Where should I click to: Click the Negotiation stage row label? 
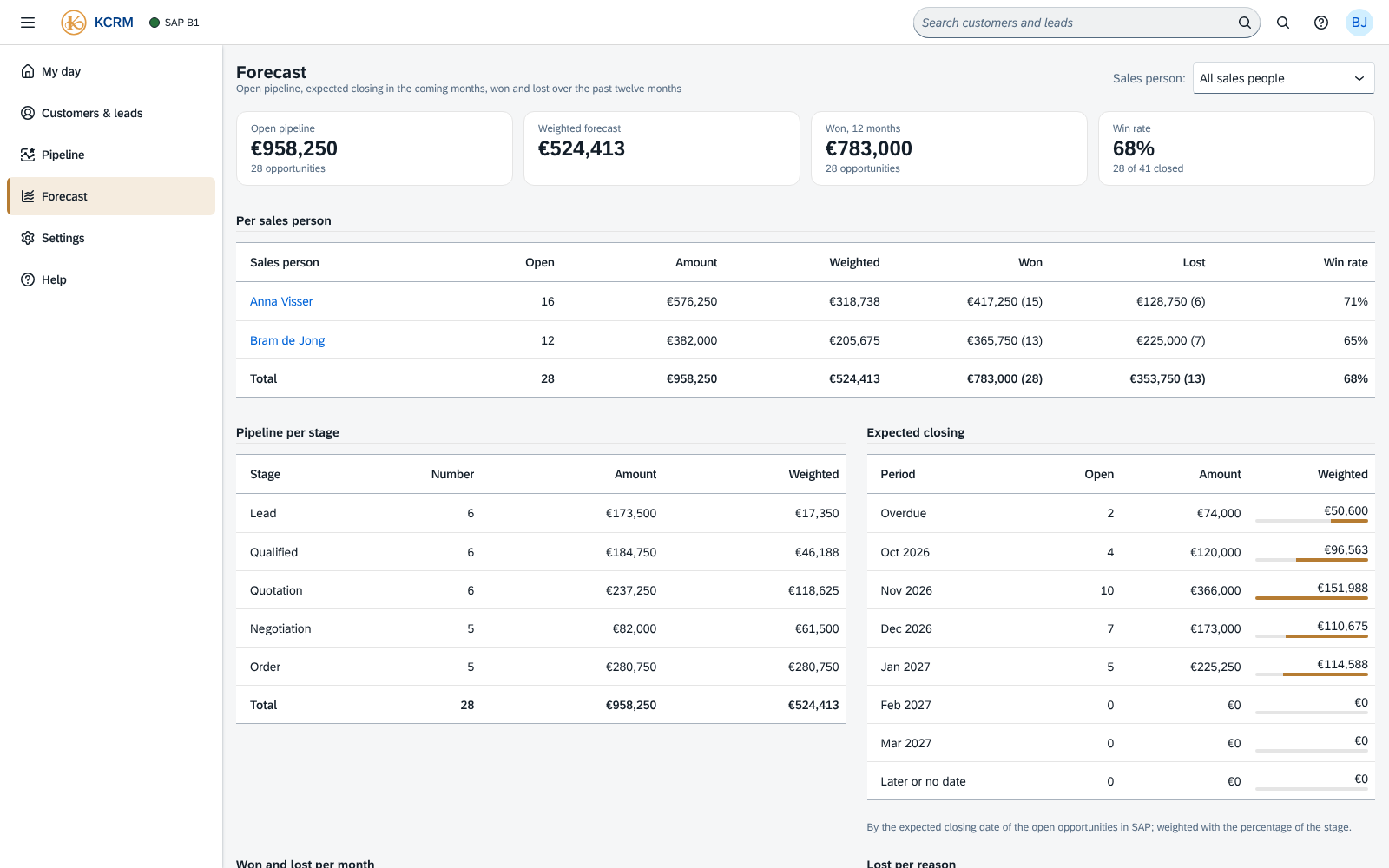(280, 628)
